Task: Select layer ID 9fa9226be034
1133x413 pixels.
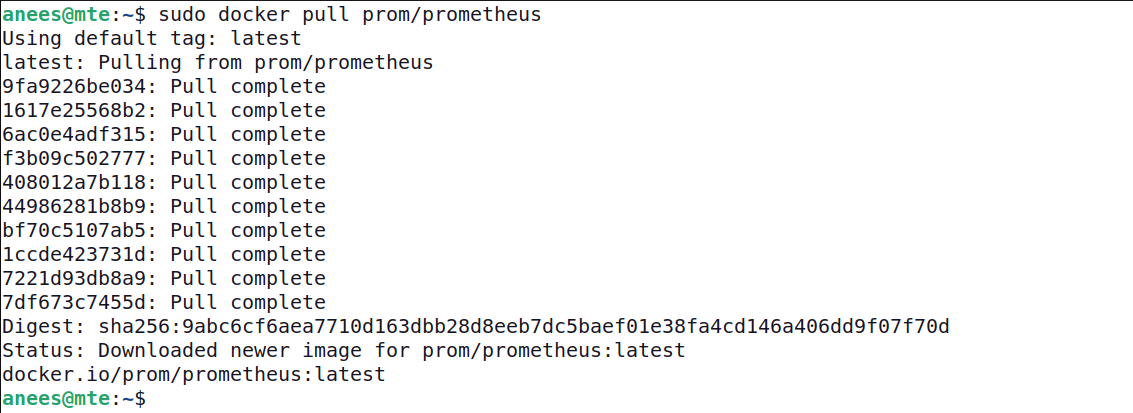Action: click(78, 86)
